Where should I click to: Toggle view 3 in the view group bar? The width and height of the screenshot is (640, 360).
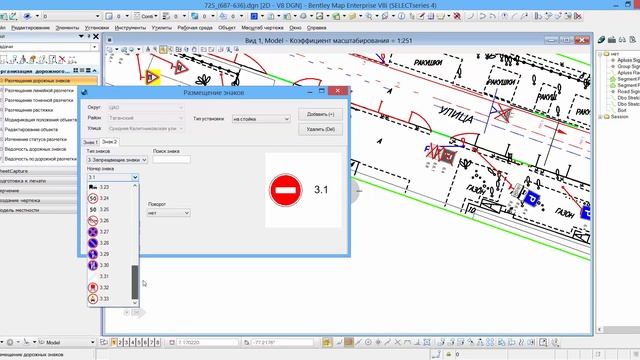click(x=127, y=342)
